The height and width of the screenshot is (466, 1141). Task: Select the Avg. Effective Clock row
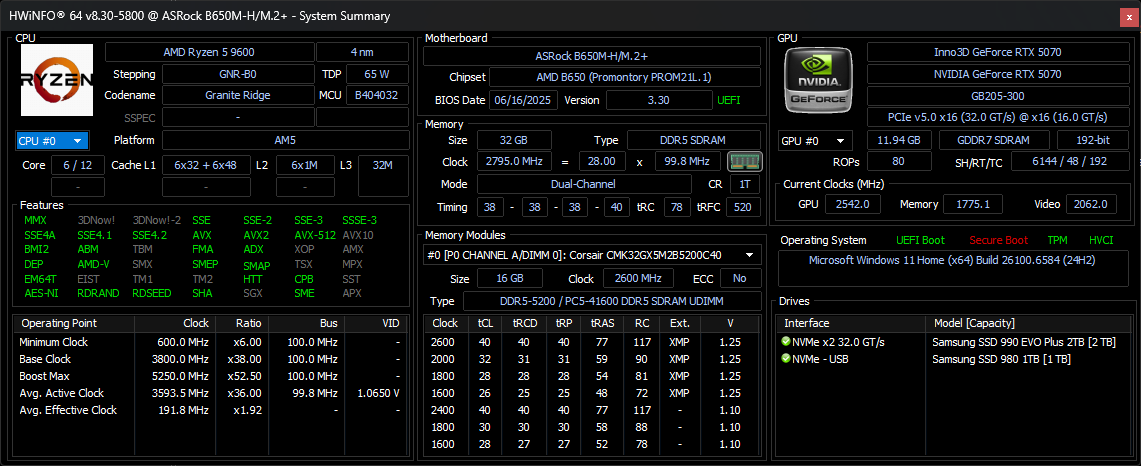210,410
